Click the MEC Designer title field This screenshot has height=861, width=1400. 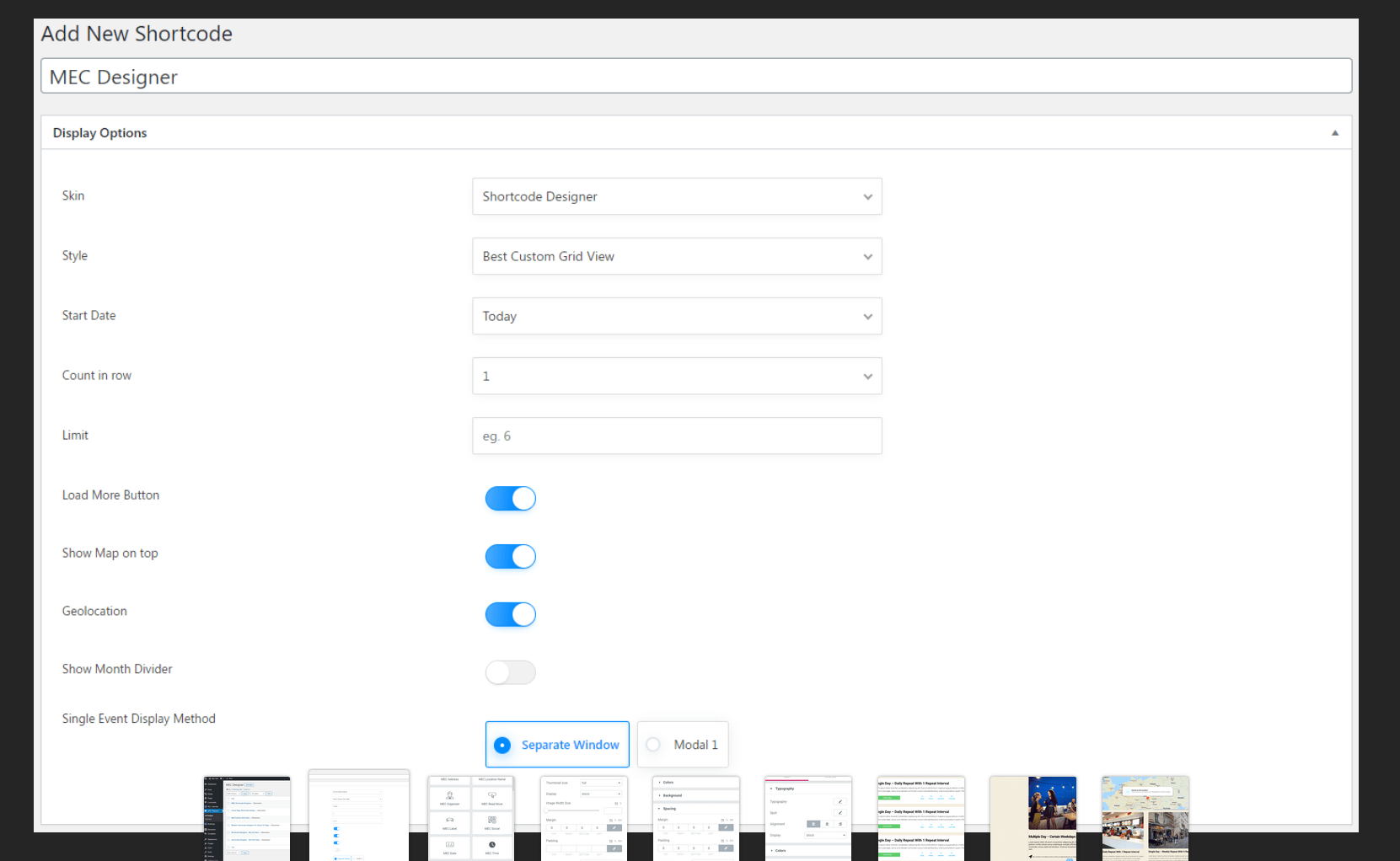tap(696, 76)
